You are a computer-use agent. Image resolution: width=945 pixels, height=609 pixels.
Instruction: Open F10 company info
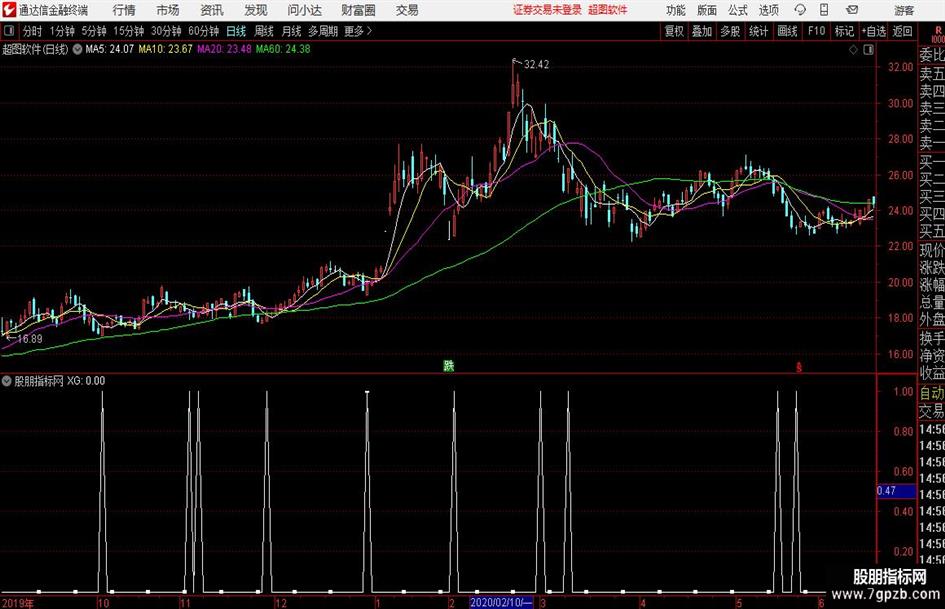point(817,31)
